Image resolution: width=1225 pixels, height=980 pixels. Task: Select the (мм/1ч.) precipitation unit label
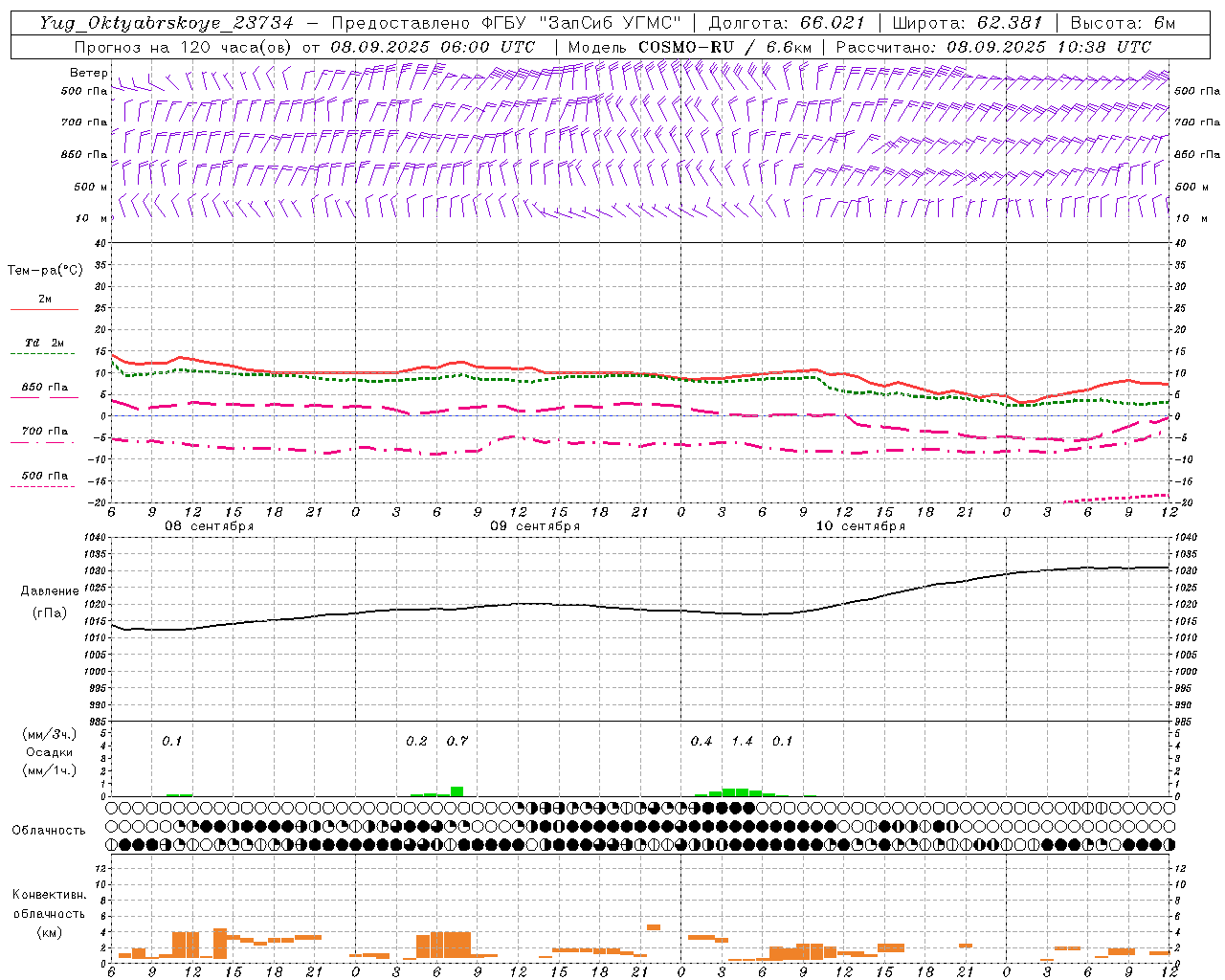pos(49,770)
